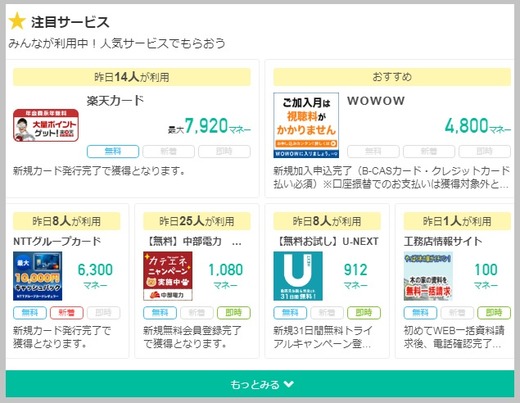Screen dimensions: 520x403
Task: Click the 無料 tag on U-NEXT card
Action: pos(290,313)
